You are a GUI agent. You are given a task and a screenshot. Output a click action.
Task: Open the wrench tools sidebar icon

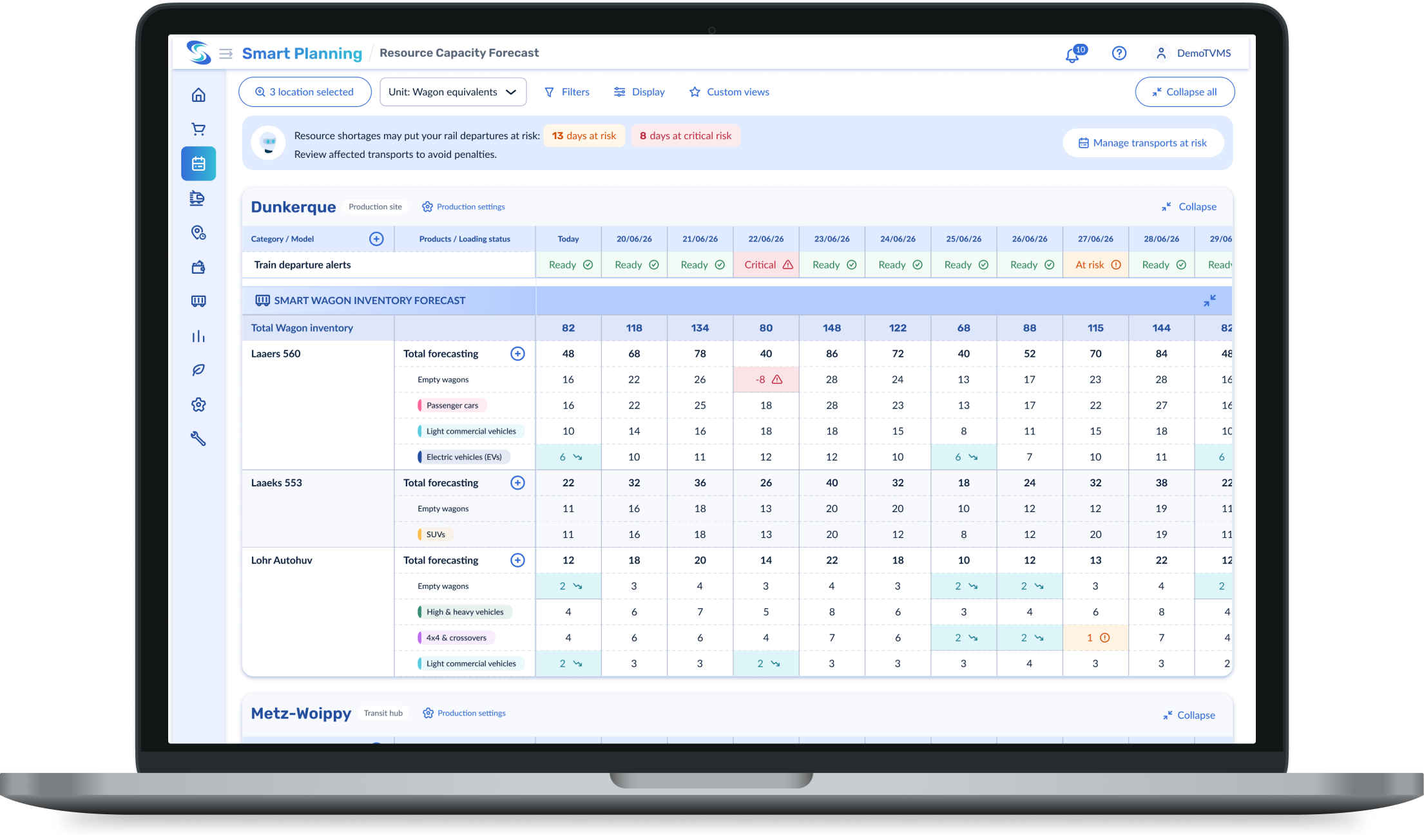click(x=198, y=439)
